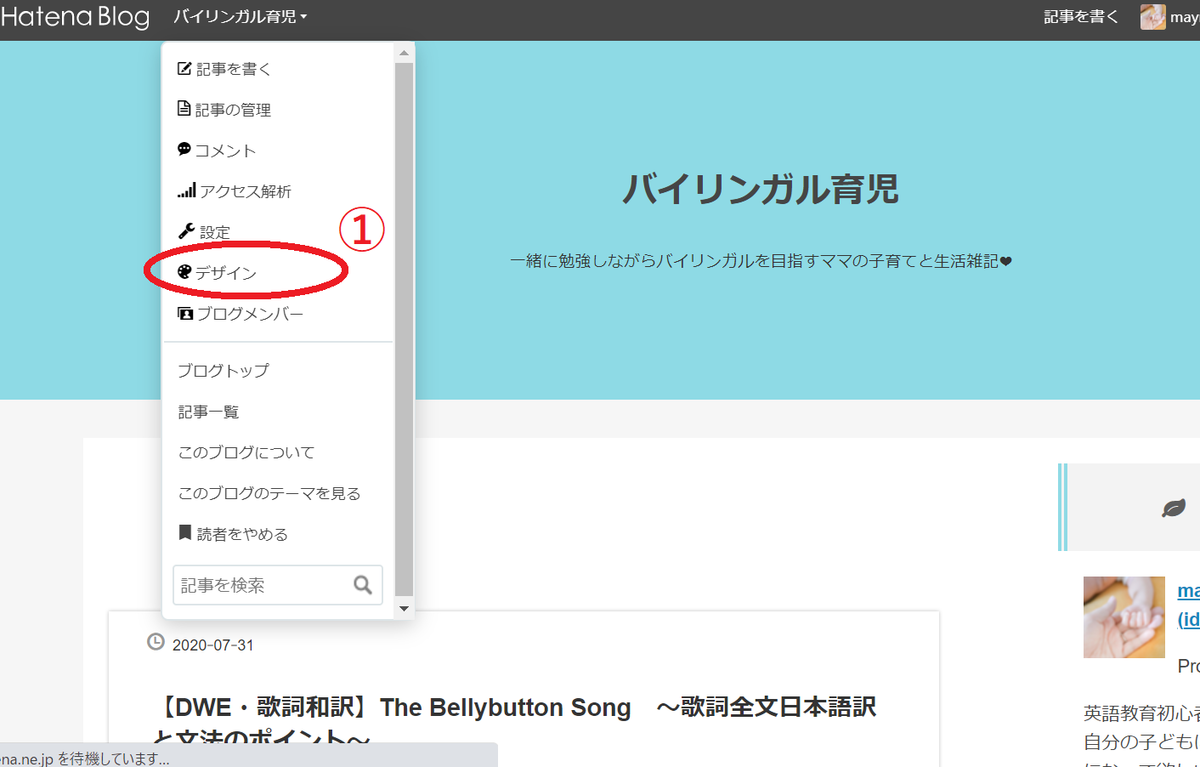Screen dimensions: 1200x767
Task: Click the clock icon next to 2020-07-31
Action: tap(155, 642)
